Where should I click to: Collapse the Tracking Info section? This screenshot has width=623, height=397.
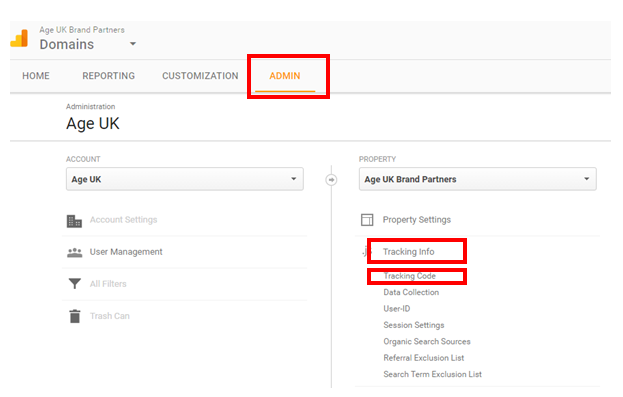(408, 252)
